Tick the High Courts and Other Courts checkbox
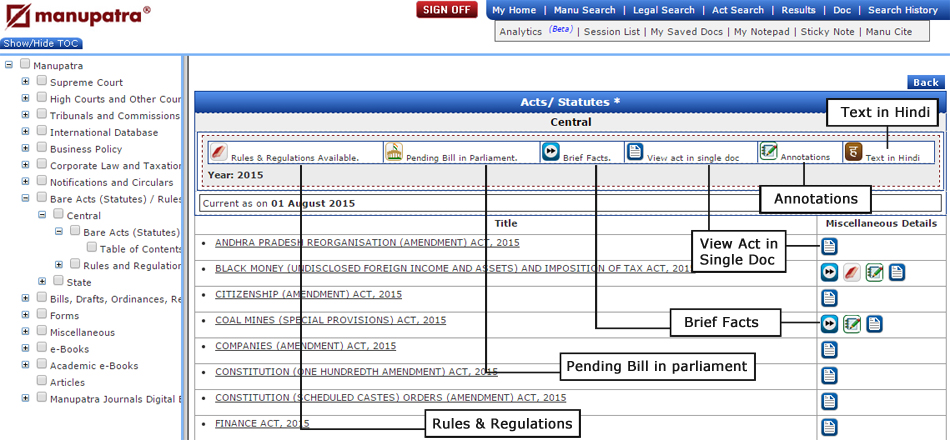This screenshot has width=950, height=440. tap(41, 97)
